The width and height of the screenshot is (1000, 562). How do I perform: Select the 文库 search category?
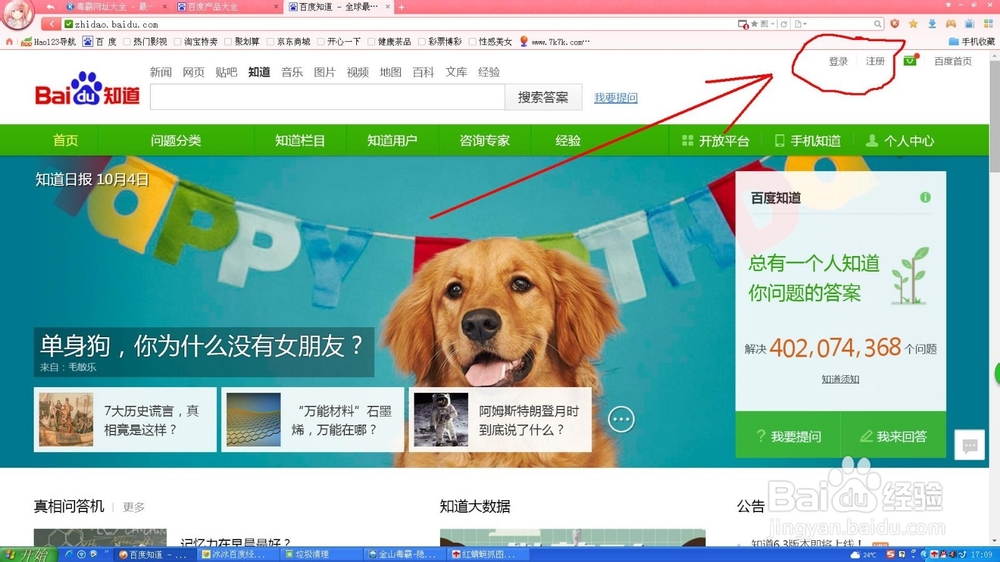click(456, 72)
